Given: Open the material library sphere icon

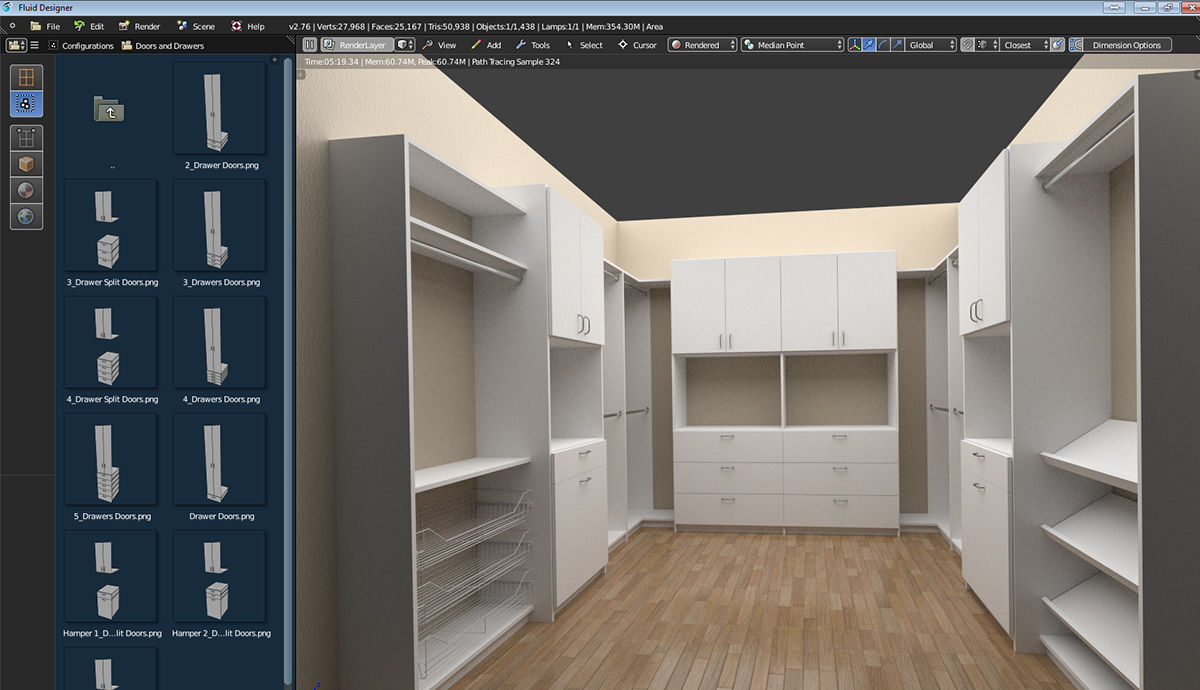Looking at the screenshot, I should (26, 190).
